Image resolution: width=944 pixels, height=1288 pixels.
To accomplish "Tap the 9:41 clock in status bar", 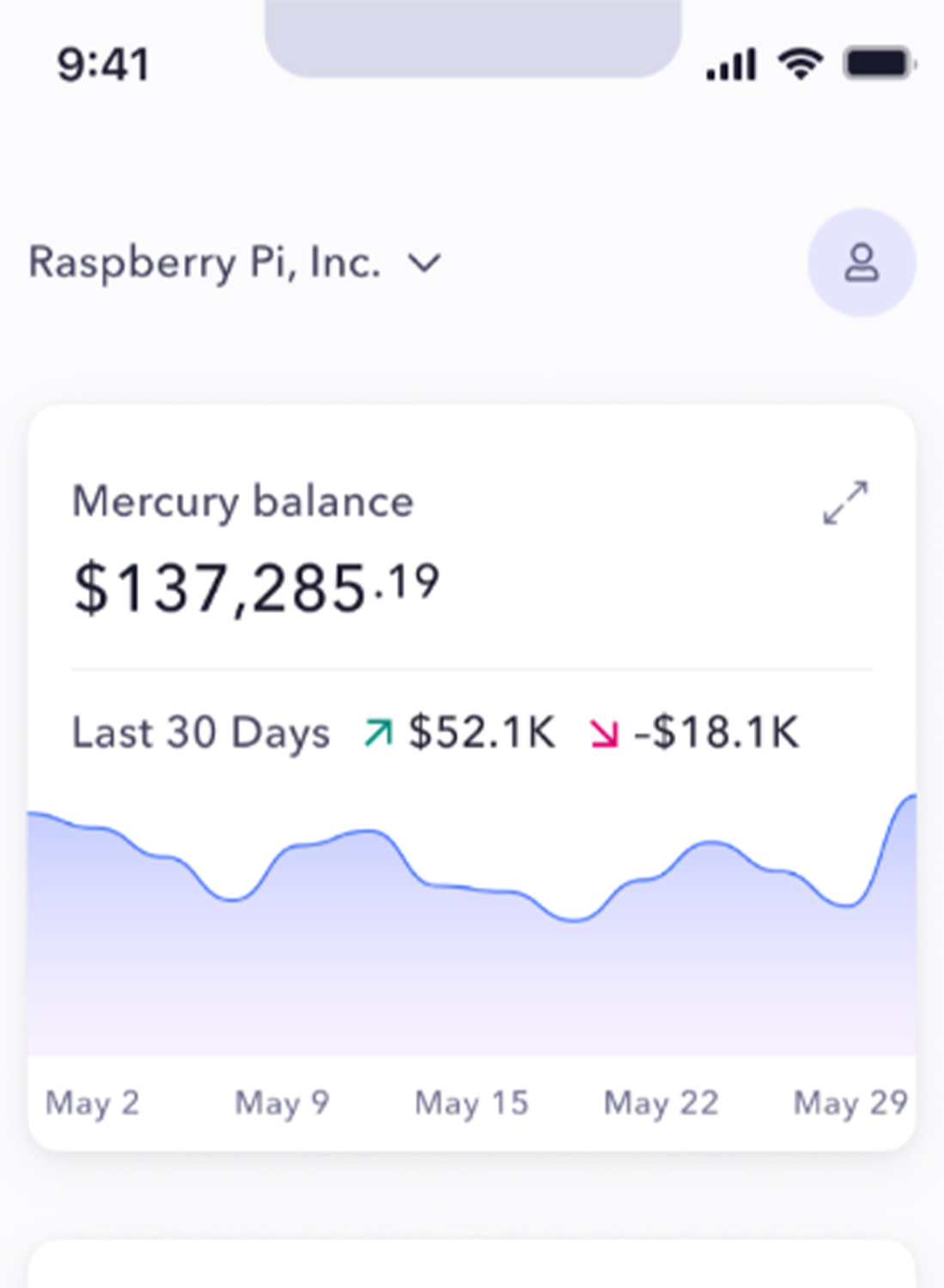I will pyautogui.click(x=103, y=64).
